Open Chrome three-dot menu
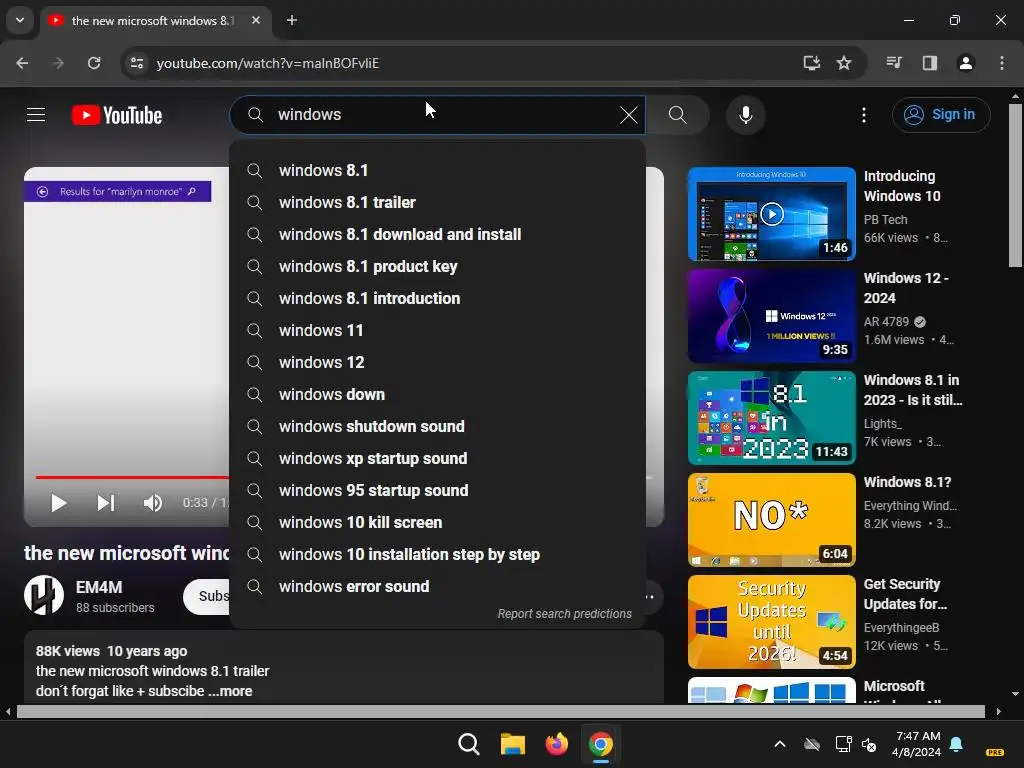 pos(1001,63)
